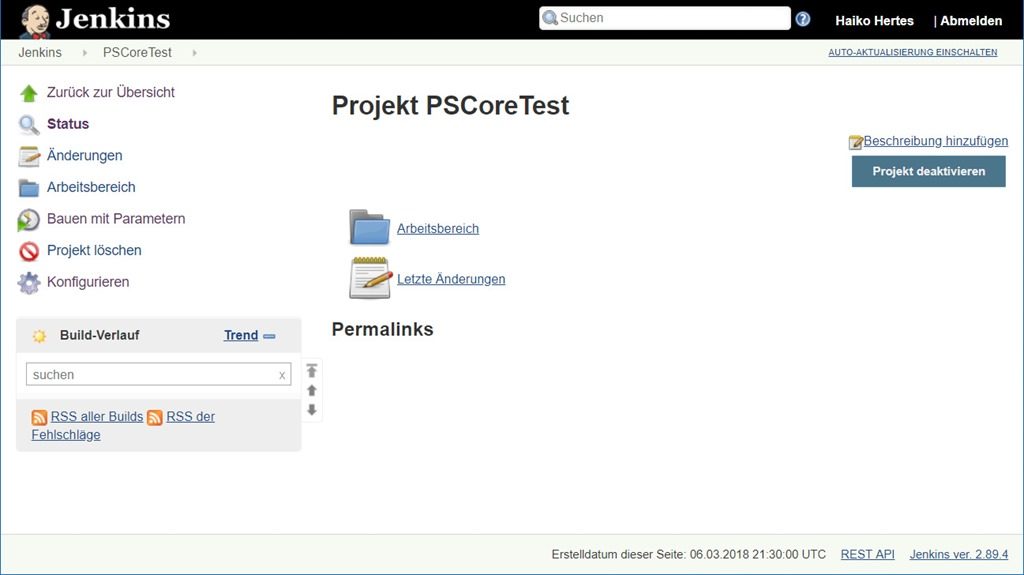Open the search help question mark icon
The height and width of the screenshot is (575, 1024).
(802, 20)
